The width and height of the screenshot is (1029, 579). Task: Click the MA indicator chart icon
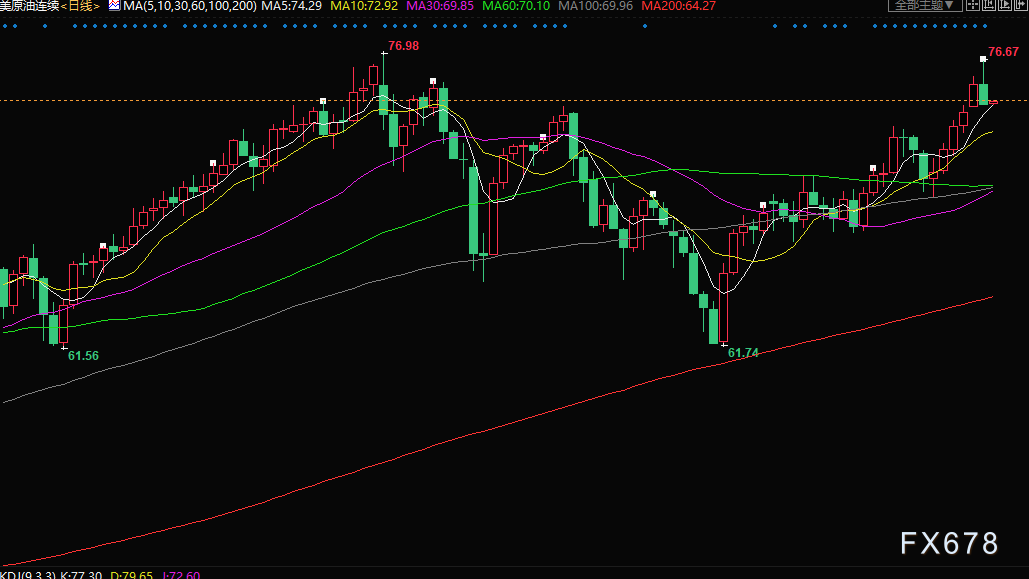point(114,5)
